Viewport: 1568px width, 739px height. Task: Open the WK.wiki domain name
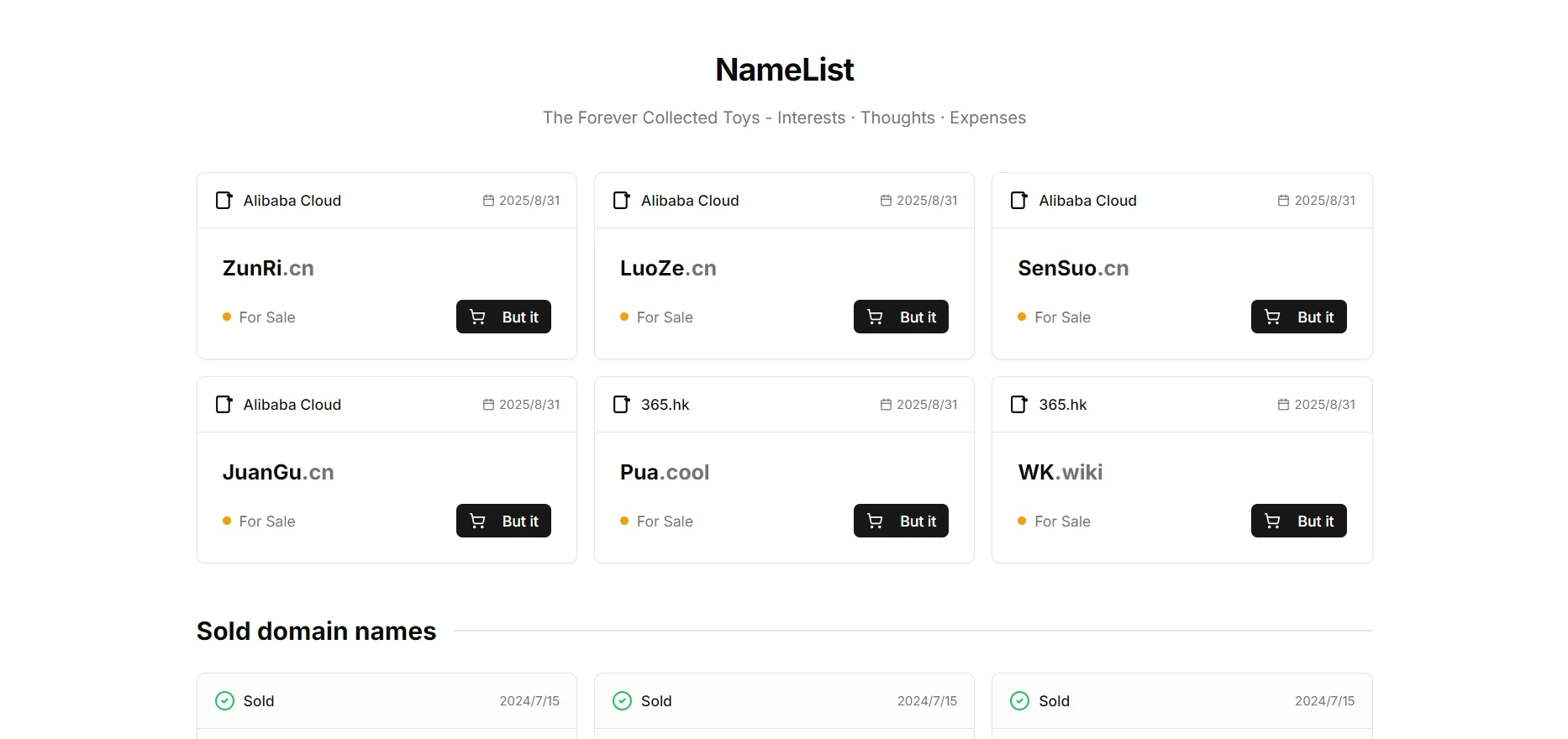1060,472
